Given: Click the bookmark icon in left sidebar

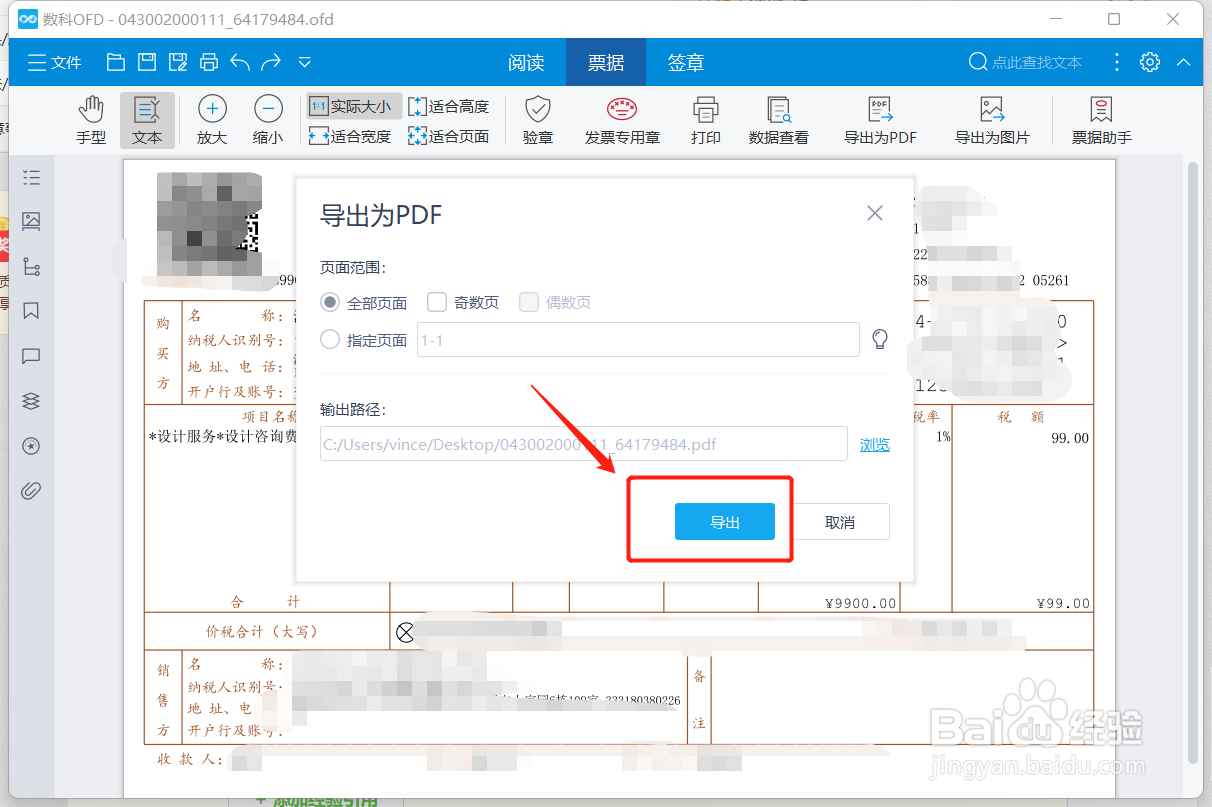Looking at the screenshot, I should pos(31,312).
